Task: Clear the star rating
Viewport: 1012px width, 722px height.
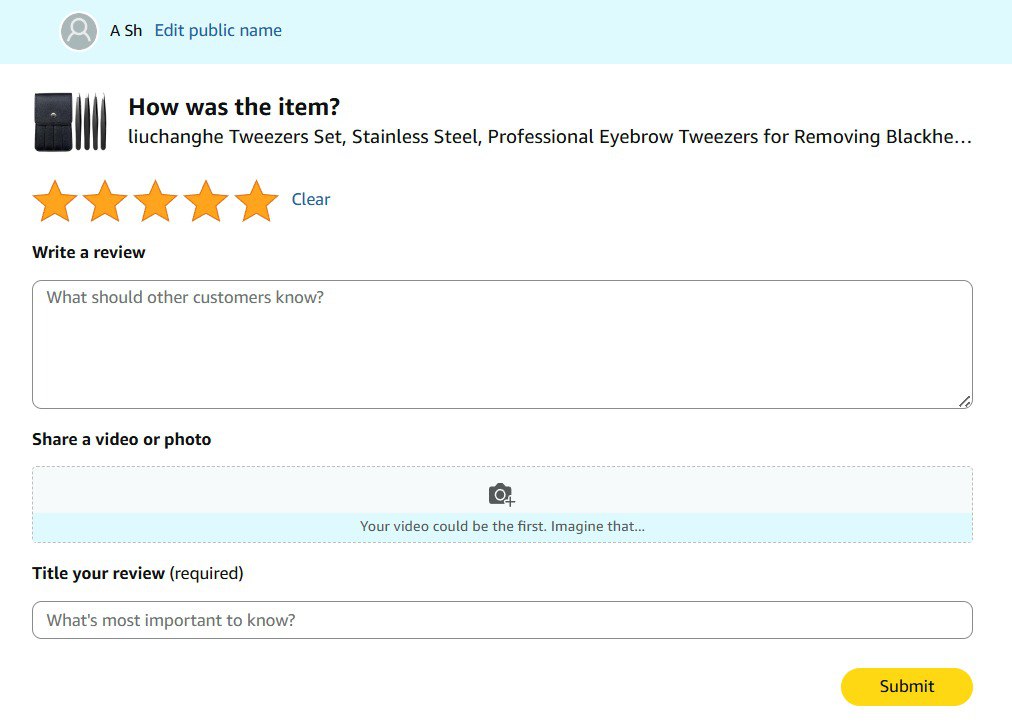Action: [311, 200]
